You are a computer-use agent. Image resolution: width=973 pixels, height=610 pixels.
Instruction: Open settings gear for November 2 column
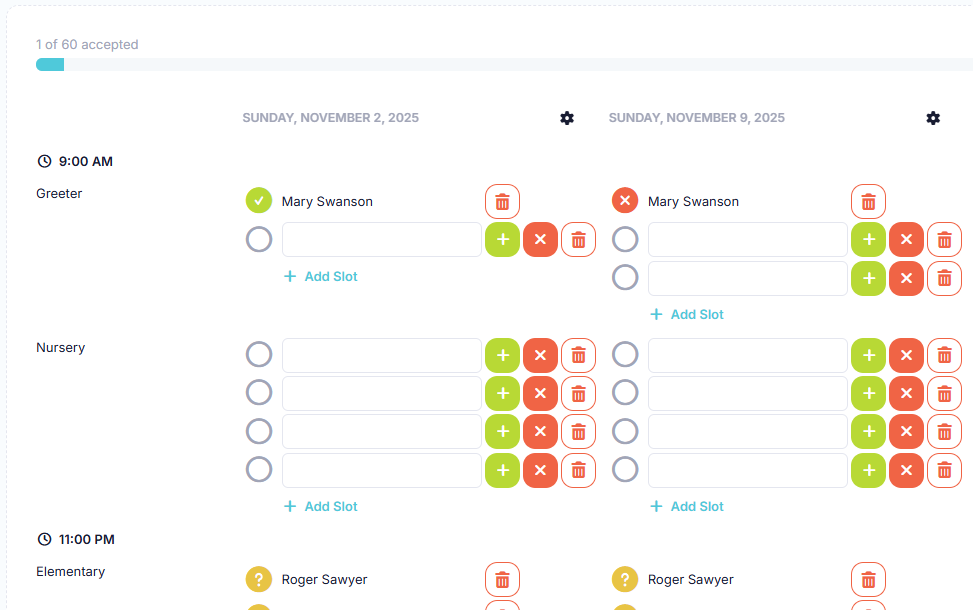click(x=567, y=118)
